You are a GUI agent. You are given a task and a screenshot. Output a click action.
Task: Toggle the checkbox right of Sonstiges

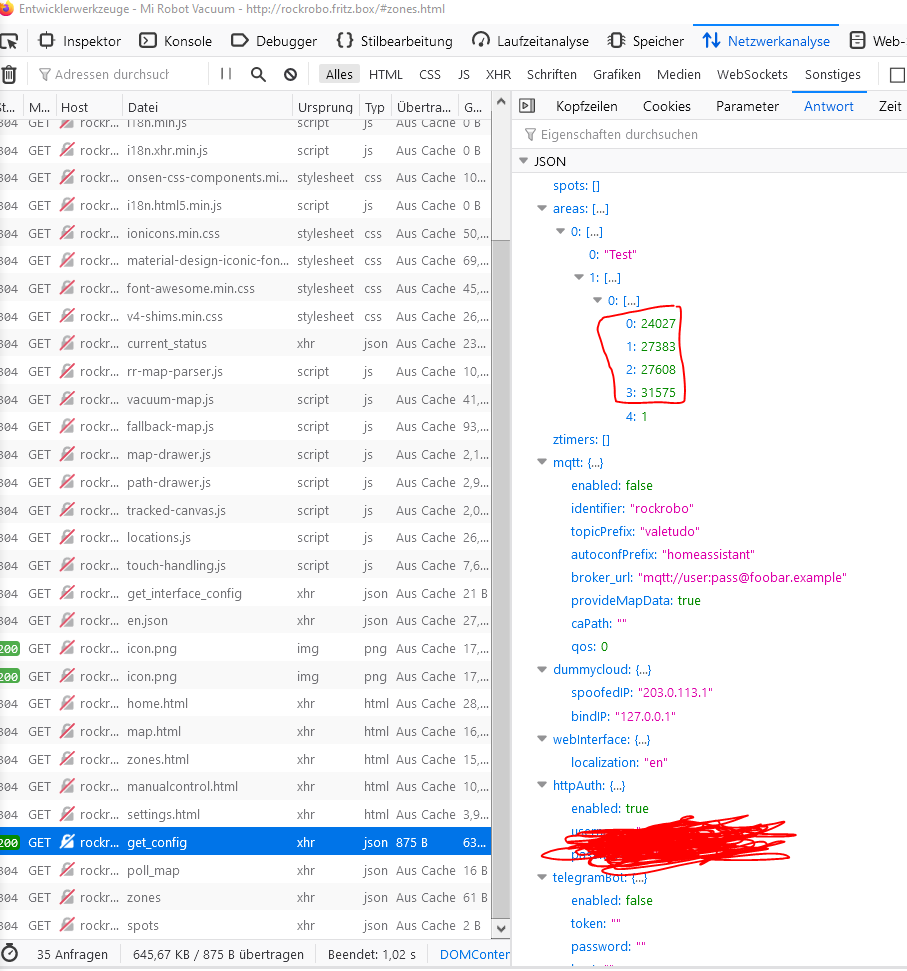point(897,75)
